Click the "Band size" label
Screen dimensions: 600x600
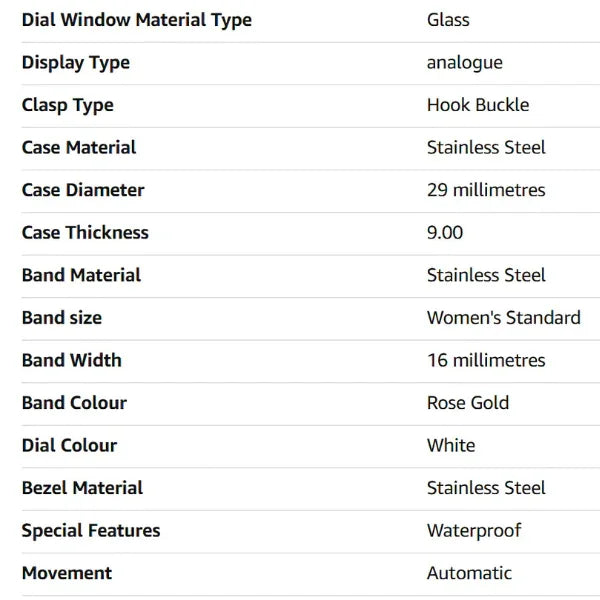pyautogui.click(x=62, y=318)
